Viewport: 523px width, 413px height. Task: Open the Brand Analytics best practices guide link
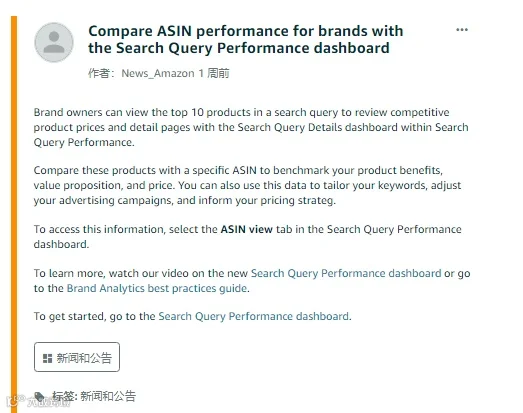click(x=157, y=288)
